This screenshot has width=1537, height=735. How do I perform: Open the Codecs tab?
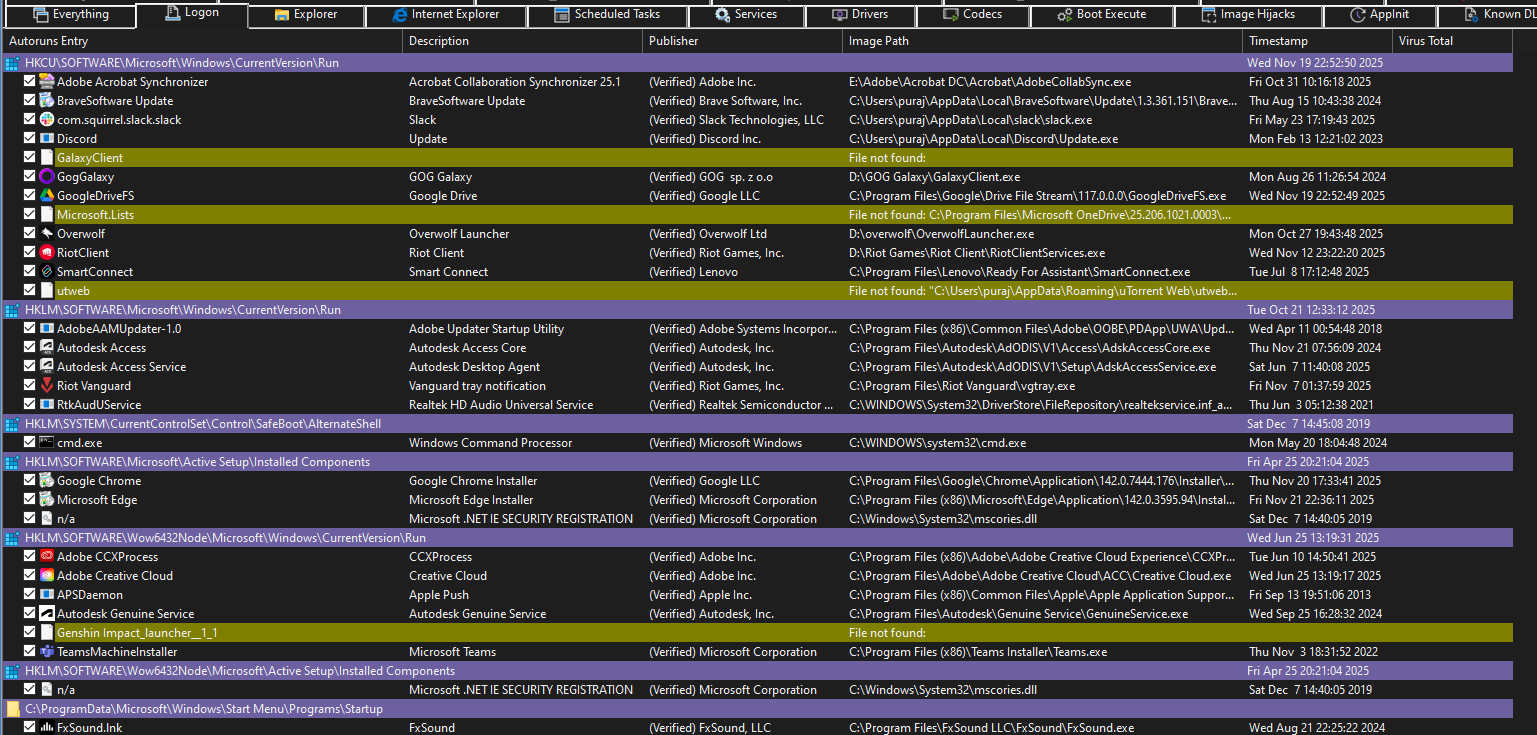973,15
